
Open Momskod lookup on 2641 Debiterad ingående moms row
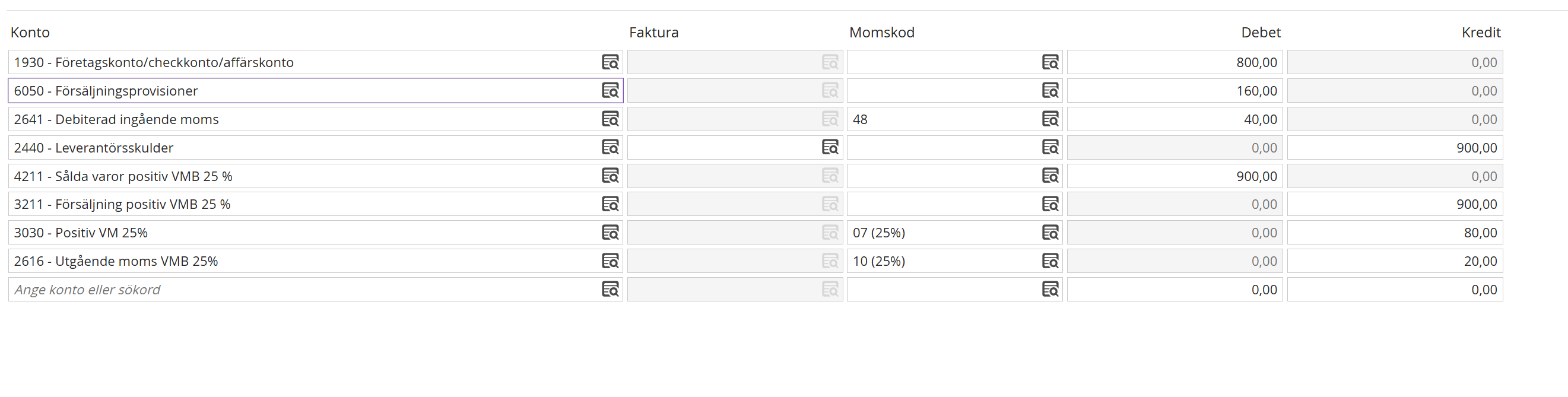pyautogui.click(x=1050, y=119)
